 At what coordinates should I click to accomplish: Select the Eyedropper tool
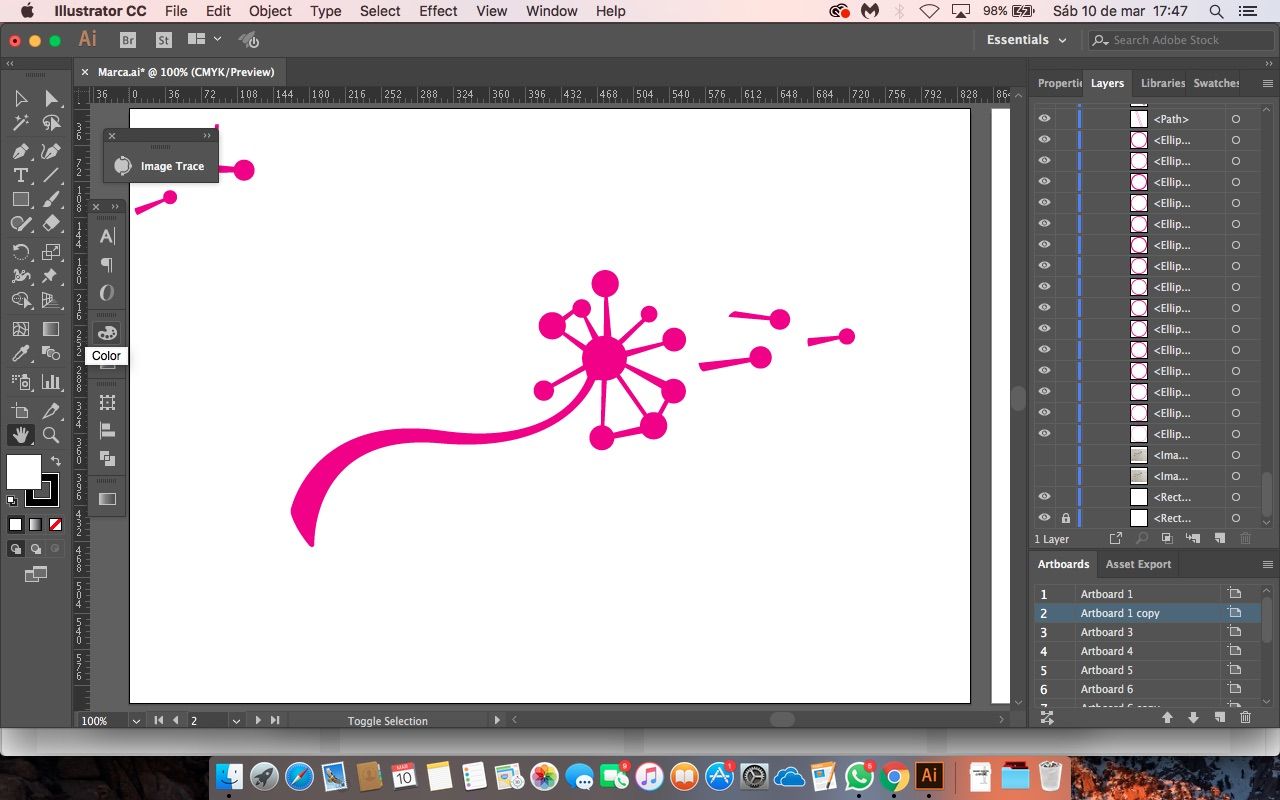[x=20, y=353]
